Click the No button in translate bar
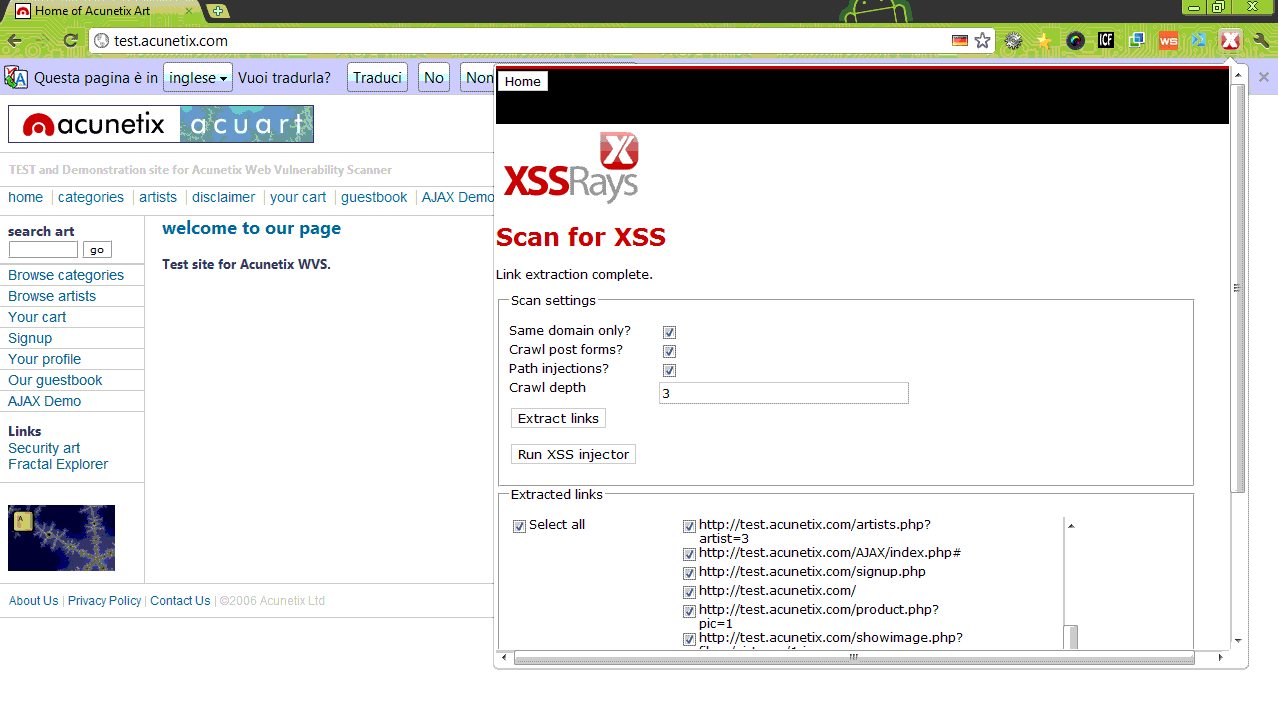Screen dimensions: 1278x707 [434, 78]
